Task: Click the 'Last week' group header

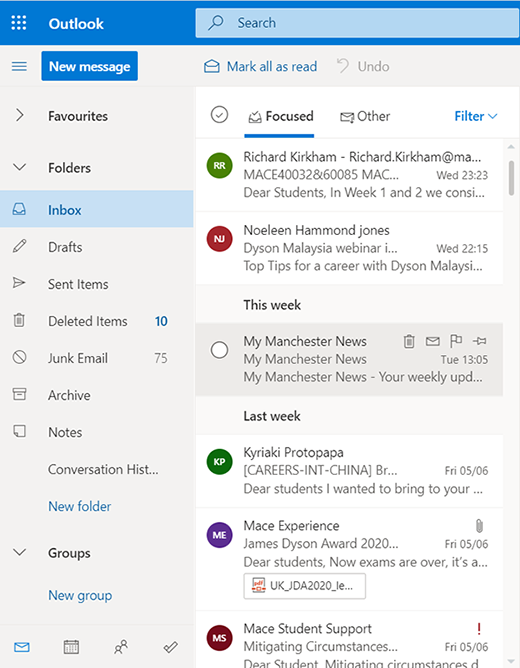Action: (272, 416)
